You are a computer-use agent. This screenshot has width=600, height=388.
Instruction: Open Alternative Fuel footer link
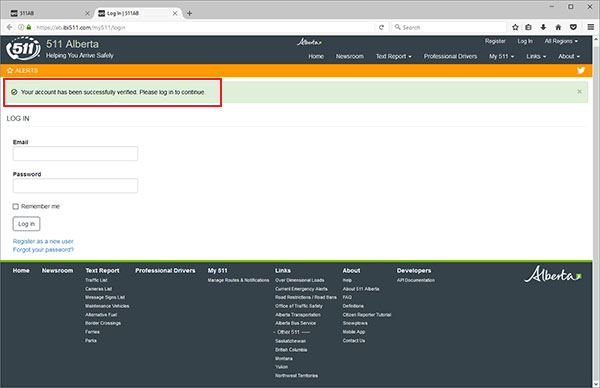pos(101,315)
